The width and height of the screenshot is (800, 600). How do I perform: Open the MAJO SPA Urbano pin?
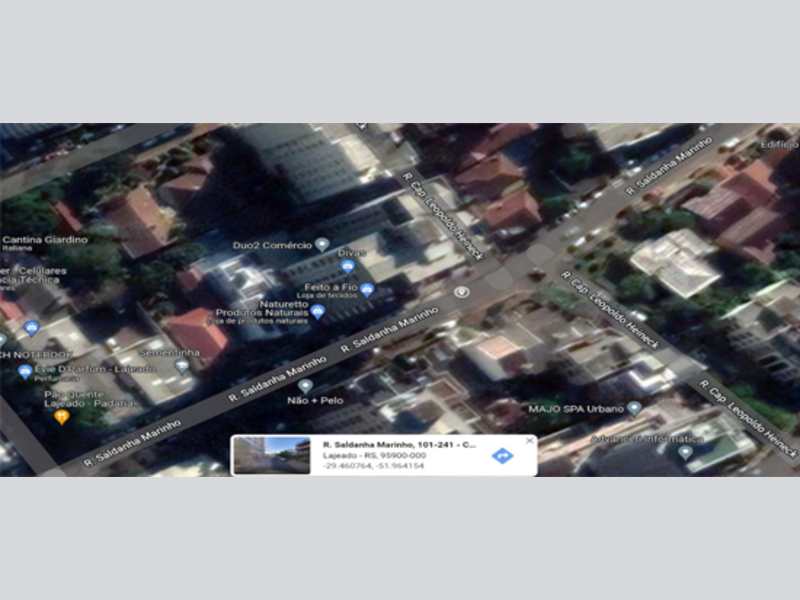coord(634,408)
